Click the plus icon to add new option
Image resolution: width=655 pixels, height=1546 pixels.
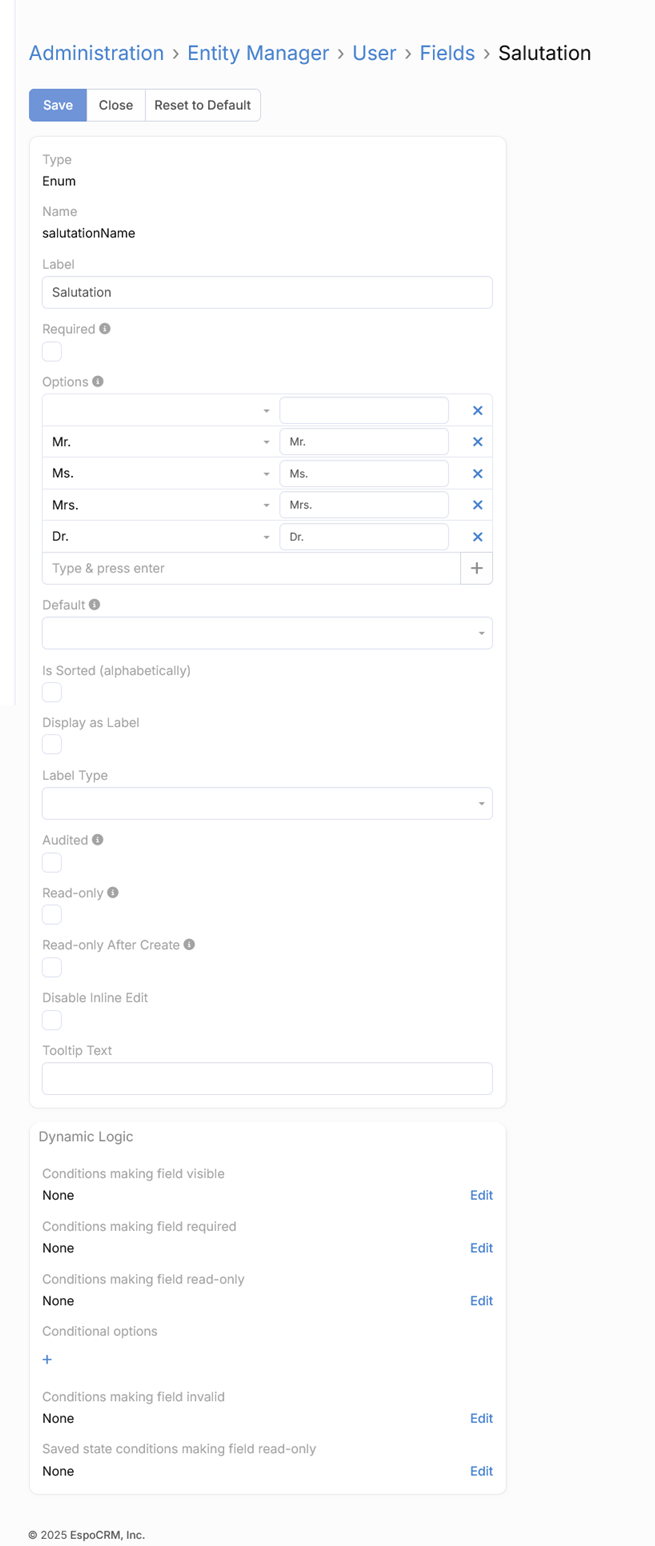[x=476, y=568]
